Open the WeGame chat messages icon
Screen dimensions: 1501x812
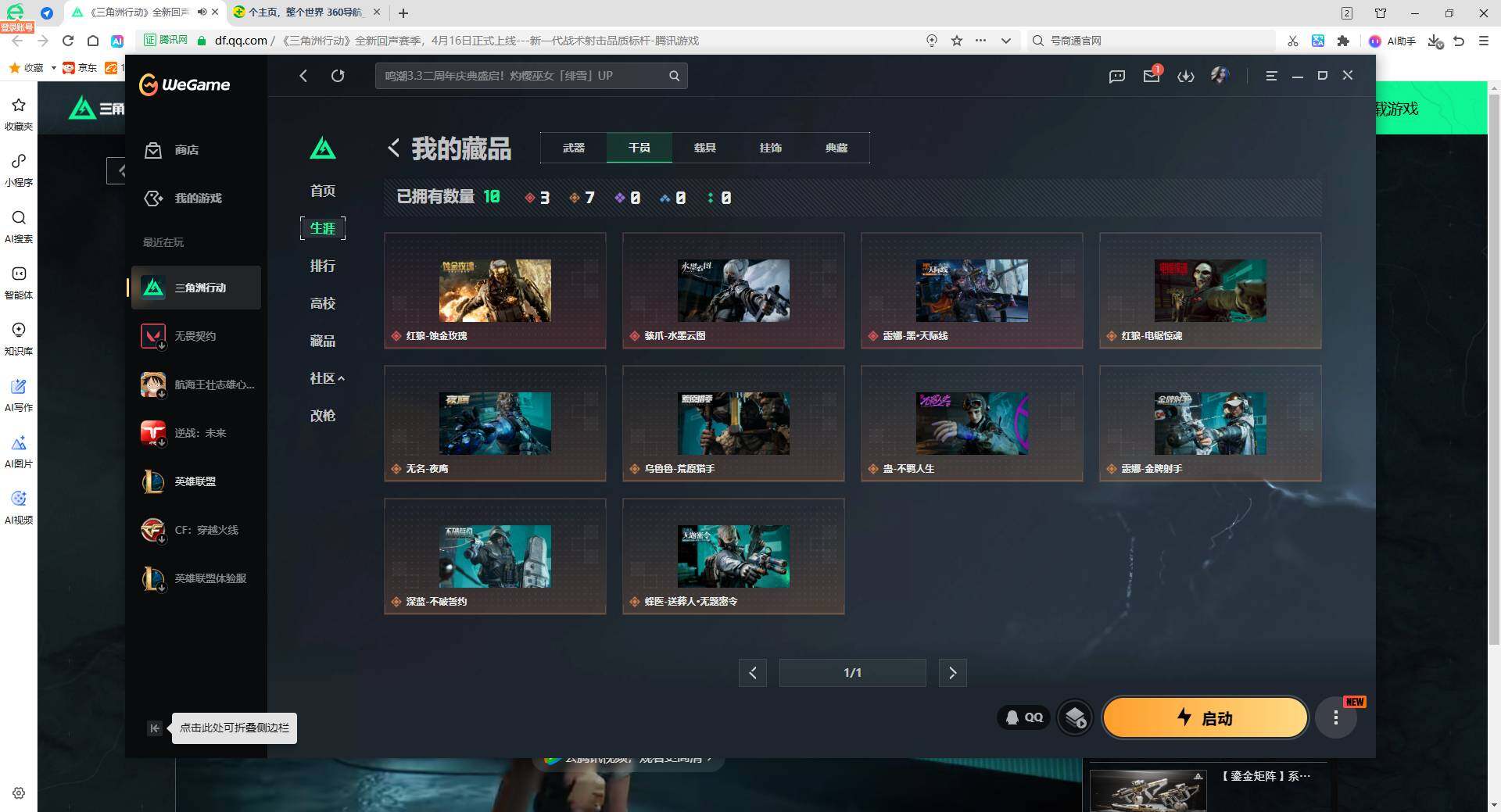click(x=1117, y=76)
